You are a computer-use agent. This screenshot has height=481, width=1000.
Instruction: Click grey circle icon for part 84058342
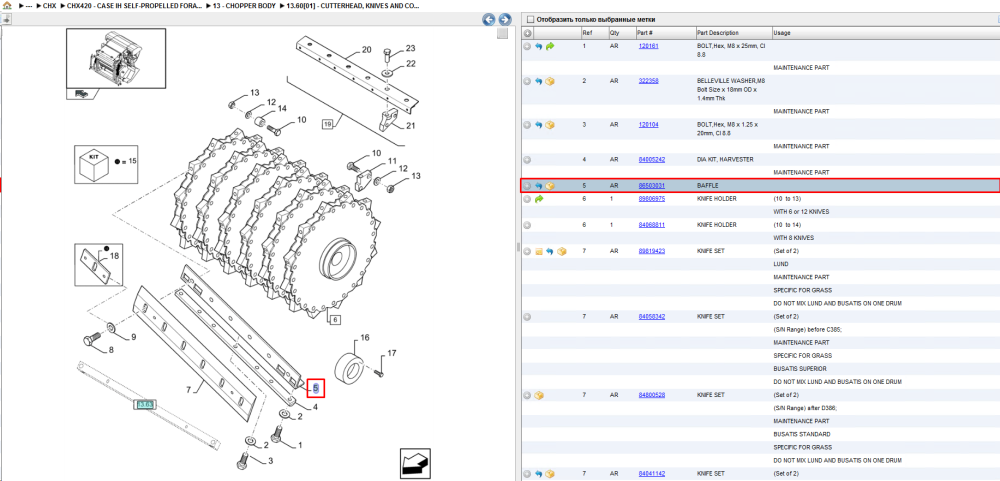click(x=527, y=316)
